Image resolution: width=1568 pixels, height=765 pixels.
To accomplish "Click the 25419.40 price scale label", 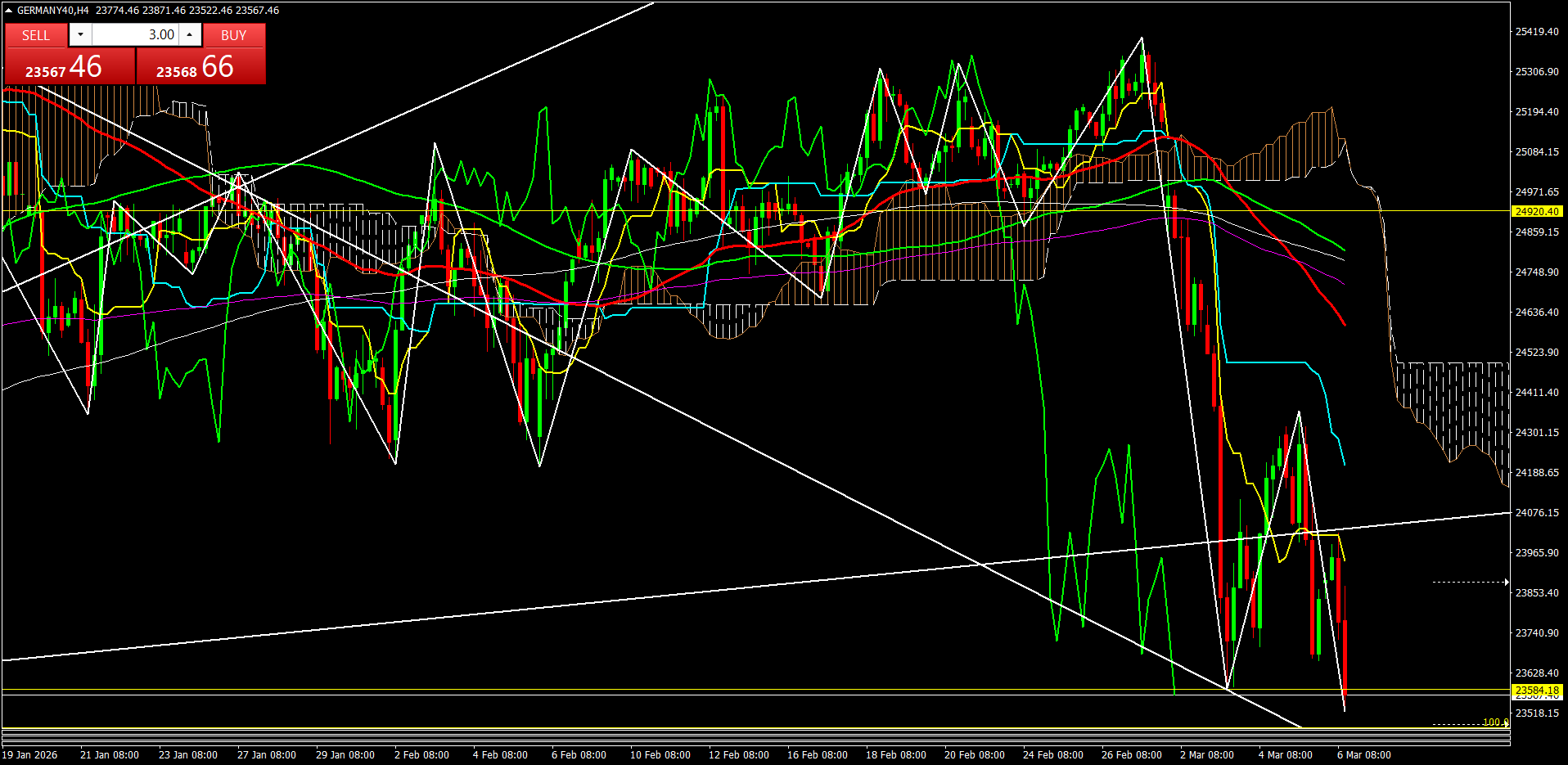I will 1536,32.
